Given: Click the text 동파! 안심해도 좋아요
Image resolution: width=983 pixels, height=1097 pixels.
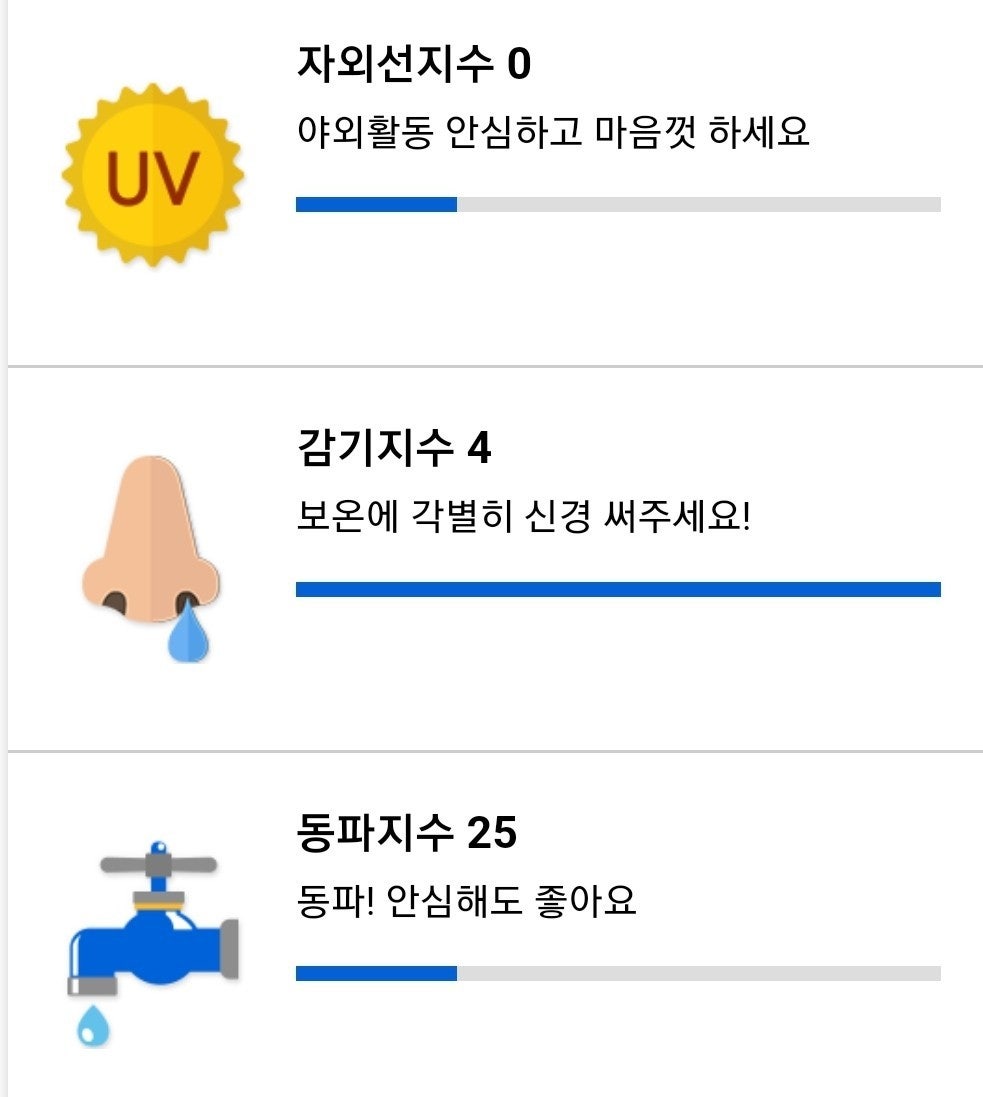Looking at the screenshot, I should (x=466, y=901).
